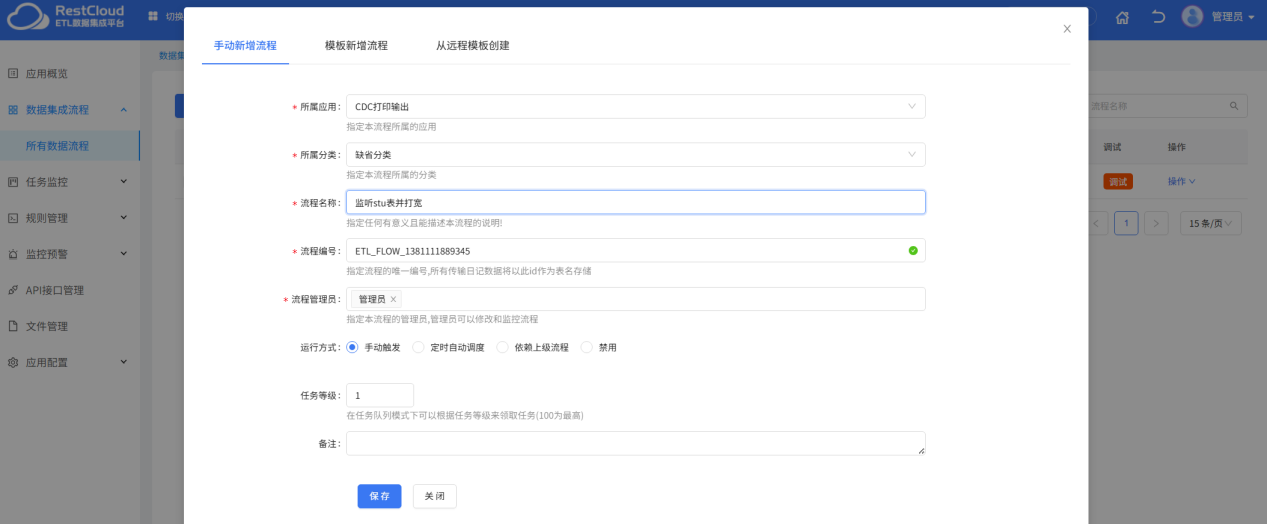Click the 备注 textarea
Screen dimensions: 1267x524
pos(635,443)
